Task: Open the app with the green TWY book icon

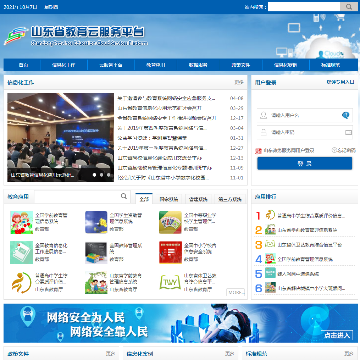Action: (170, 282)
